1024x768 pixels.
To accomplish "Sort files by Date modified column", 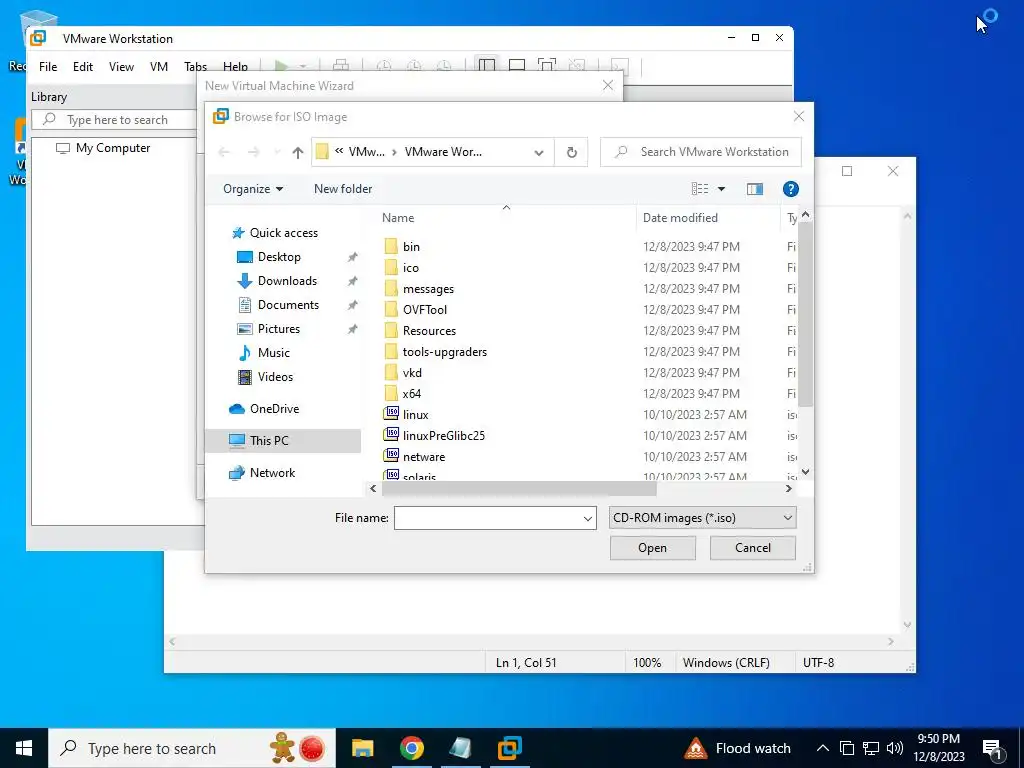I will coord(680,218).
